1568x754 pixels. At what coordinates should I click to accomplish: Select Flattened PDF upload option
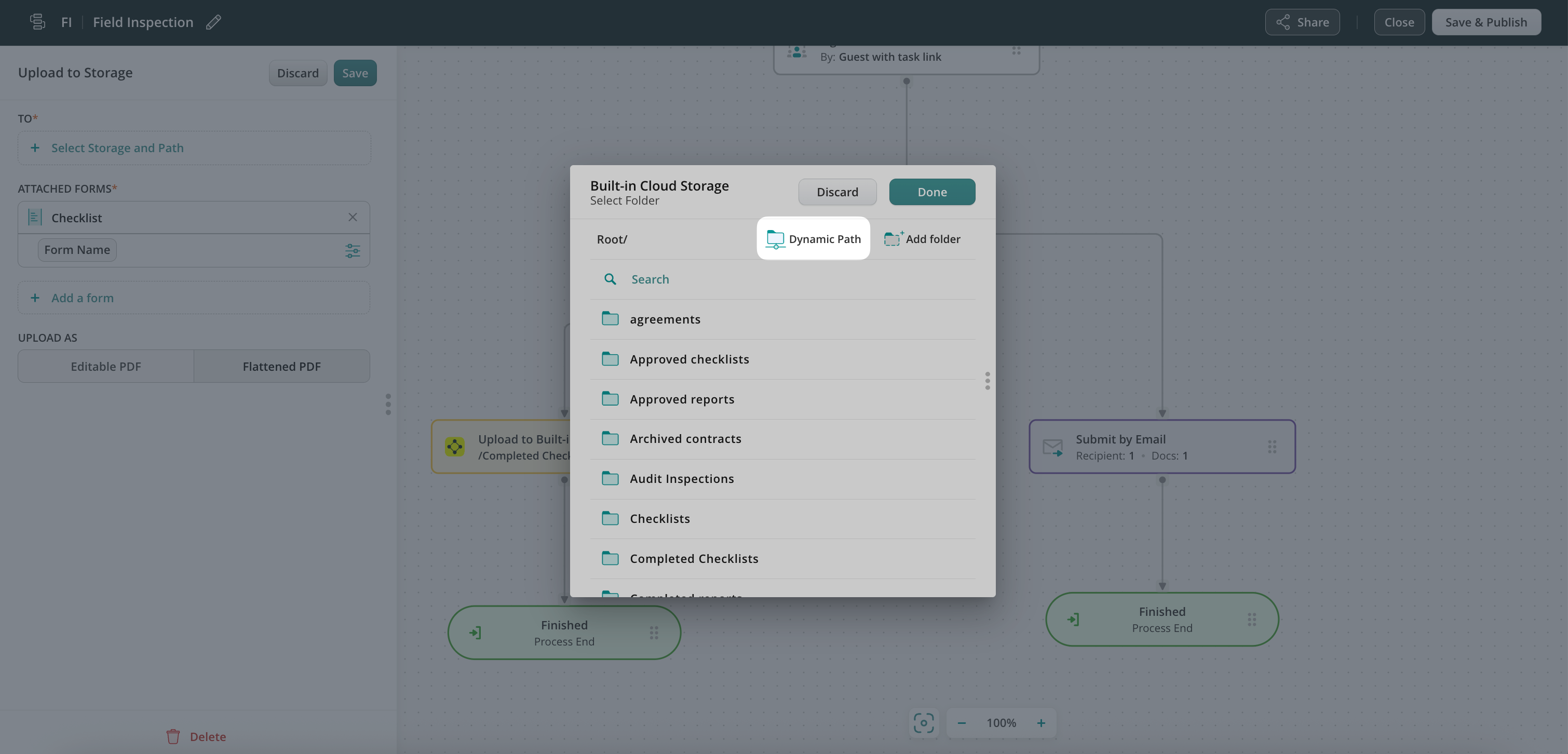pyautogui.click(x=281, y=366)
